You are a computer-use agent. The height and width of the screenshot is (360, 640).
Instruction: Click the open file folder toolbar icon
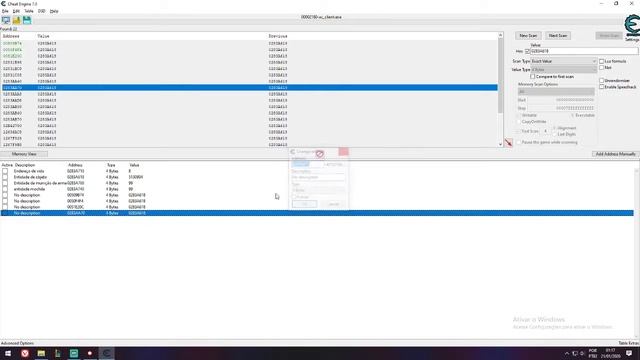(16, 20)
